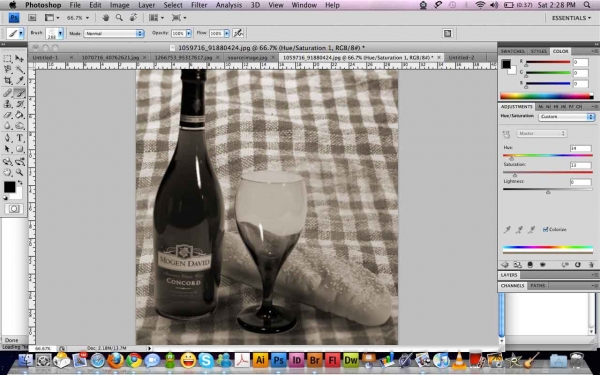Select the Lasso tool
This screenshot has width=600, height=375.
click(7, 70)
